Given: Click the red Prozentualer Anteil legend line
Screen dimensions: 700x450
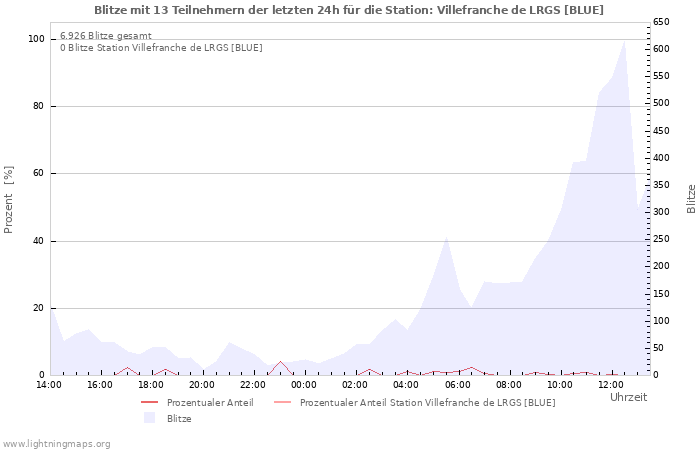Looking at the screenshot, I should click(151, 402).
